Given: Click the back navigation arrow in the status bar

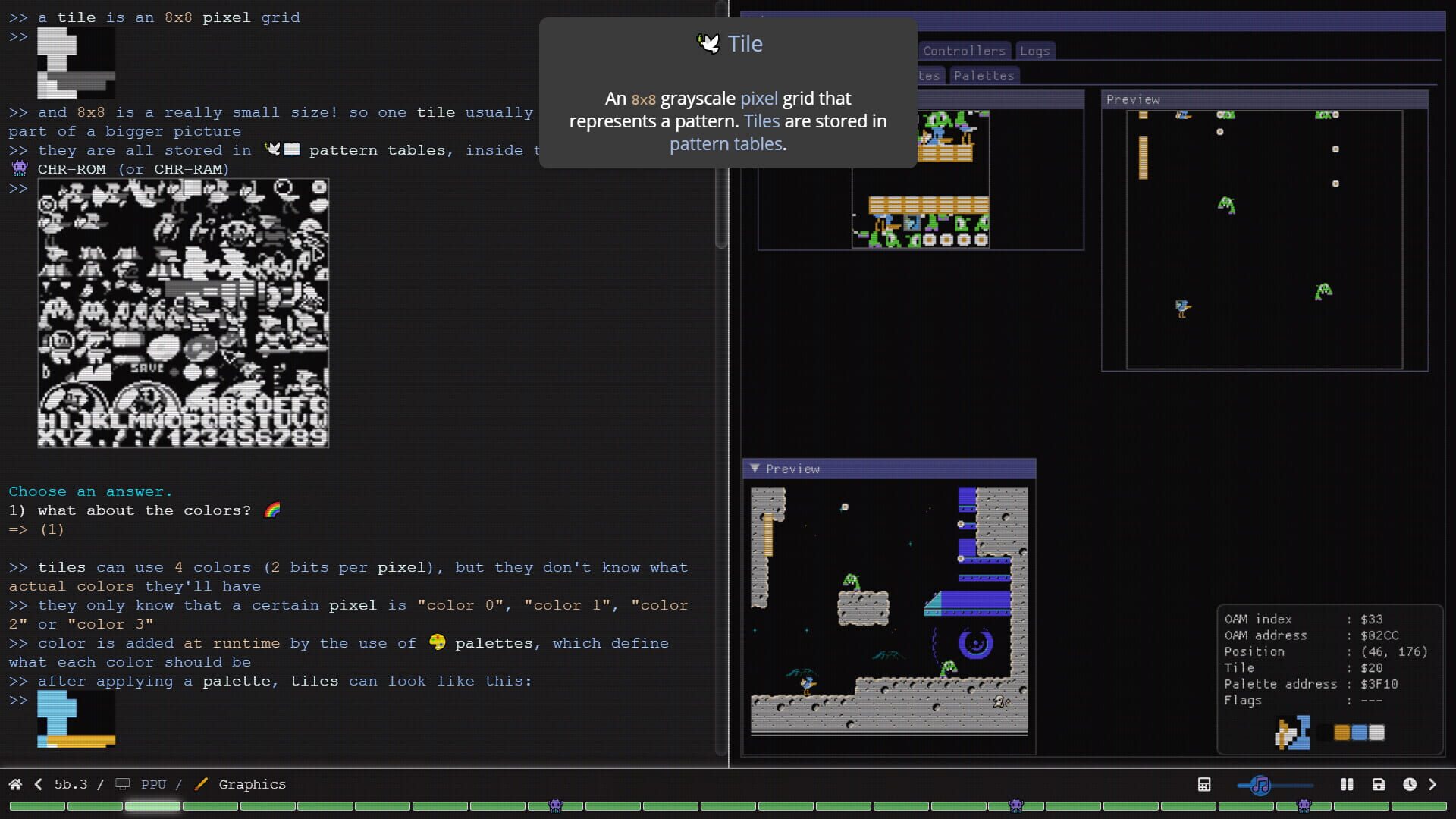Looking at the screenshot, I should coord(38,784).
